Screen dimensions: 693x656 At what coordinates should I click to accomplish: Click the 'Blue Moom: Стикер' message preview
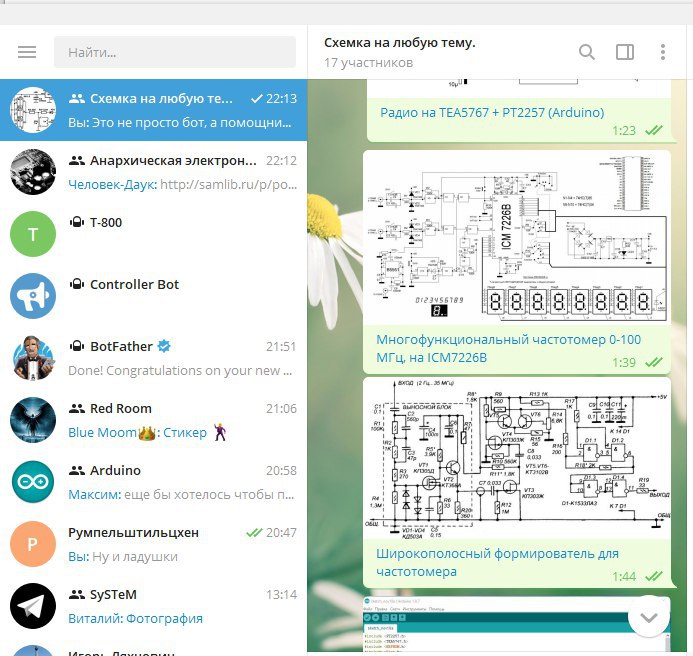(147, 432)
